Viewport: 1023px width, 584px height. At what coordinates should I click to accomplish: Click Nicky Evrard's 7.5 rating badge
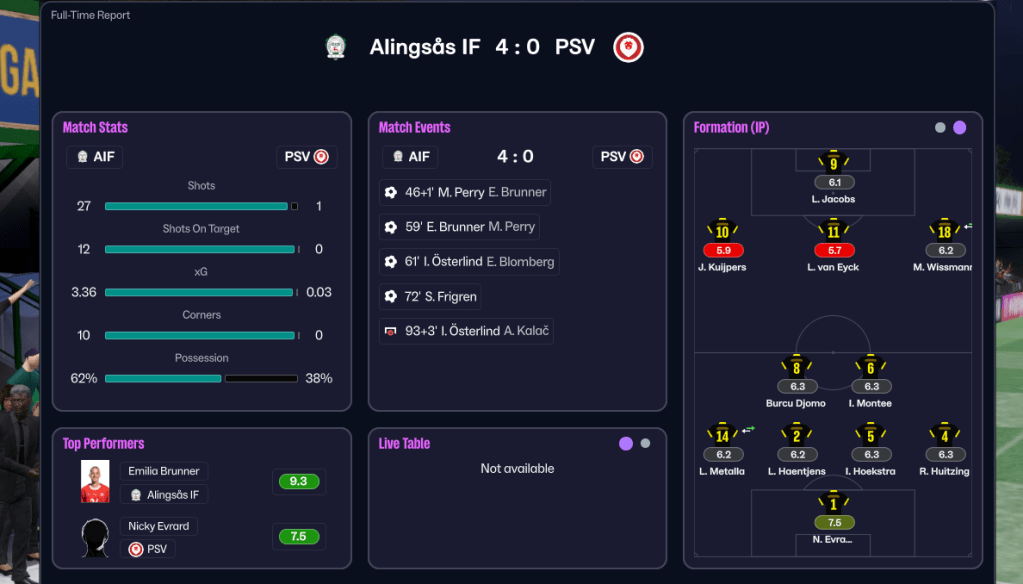(x=298, y=537)
